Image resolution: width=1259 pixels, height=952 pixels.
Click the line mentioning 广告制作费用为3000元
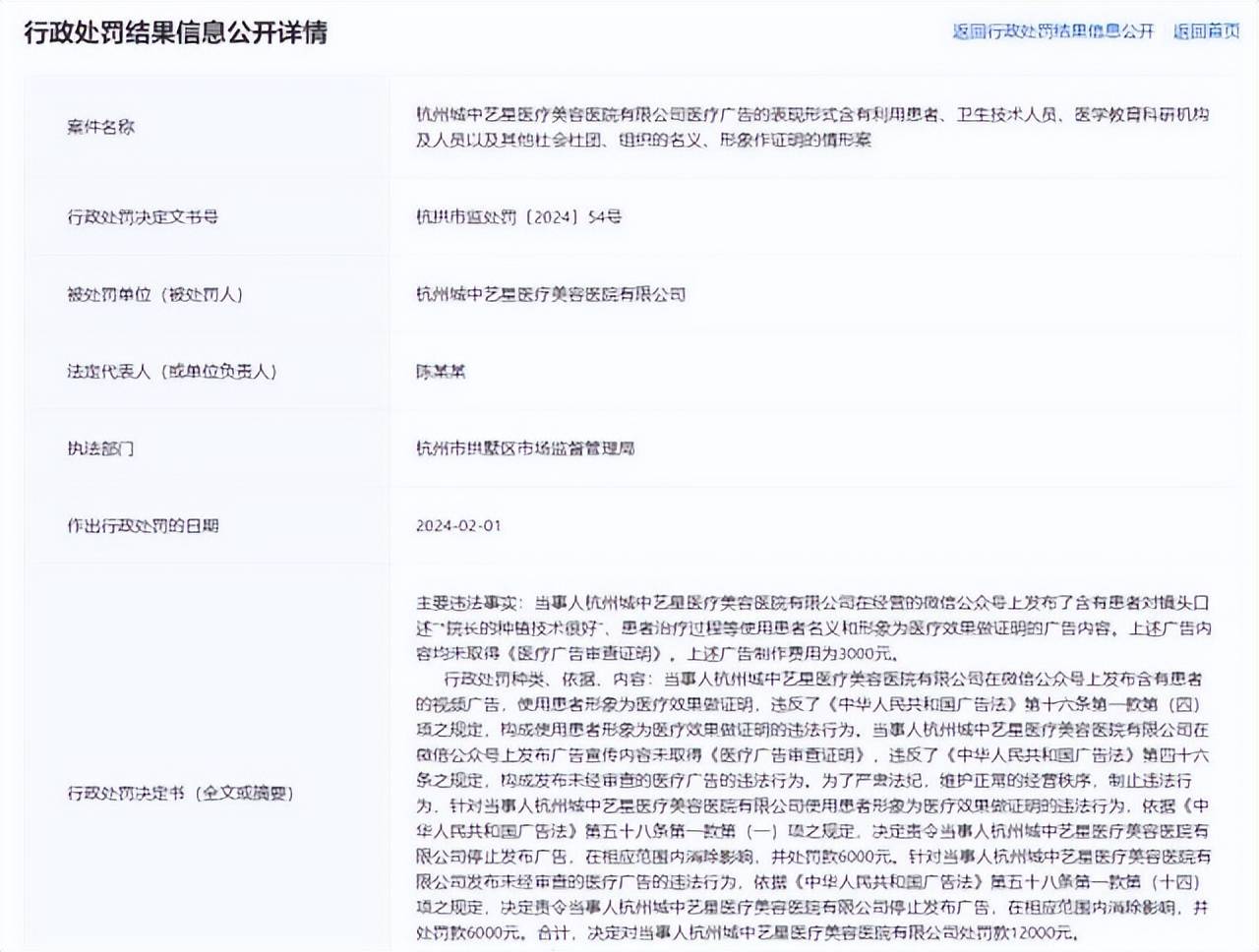[656, 653]
